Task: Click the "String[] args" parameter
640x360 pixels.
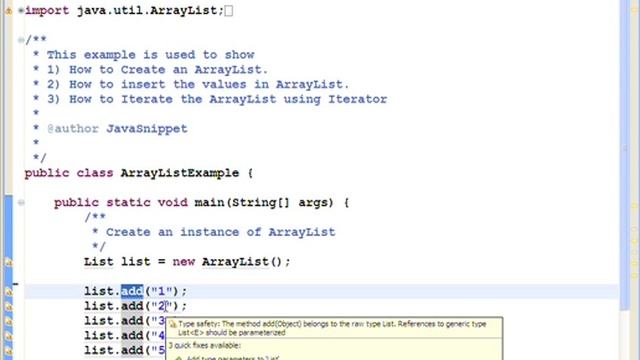Action: tap(282, 202)
